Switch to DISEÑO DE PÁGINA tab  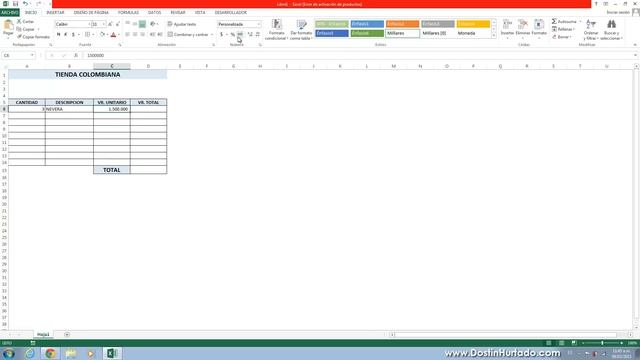click(91, 13)
